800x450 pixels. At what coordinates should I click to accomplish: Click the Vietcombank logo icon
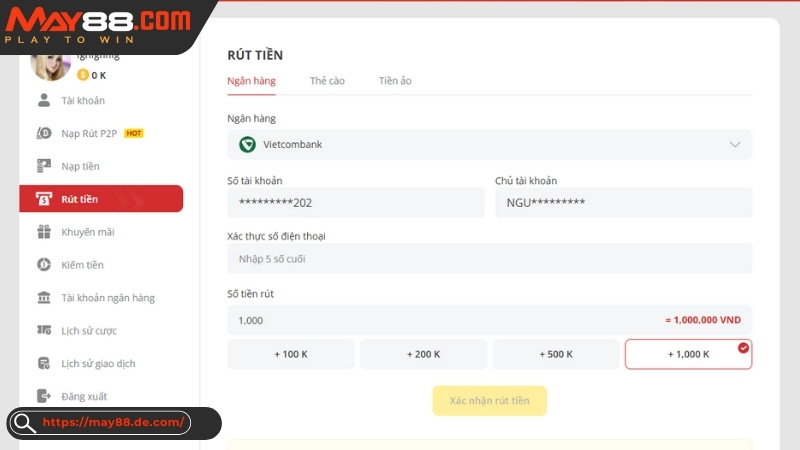[x=247, y=144]
